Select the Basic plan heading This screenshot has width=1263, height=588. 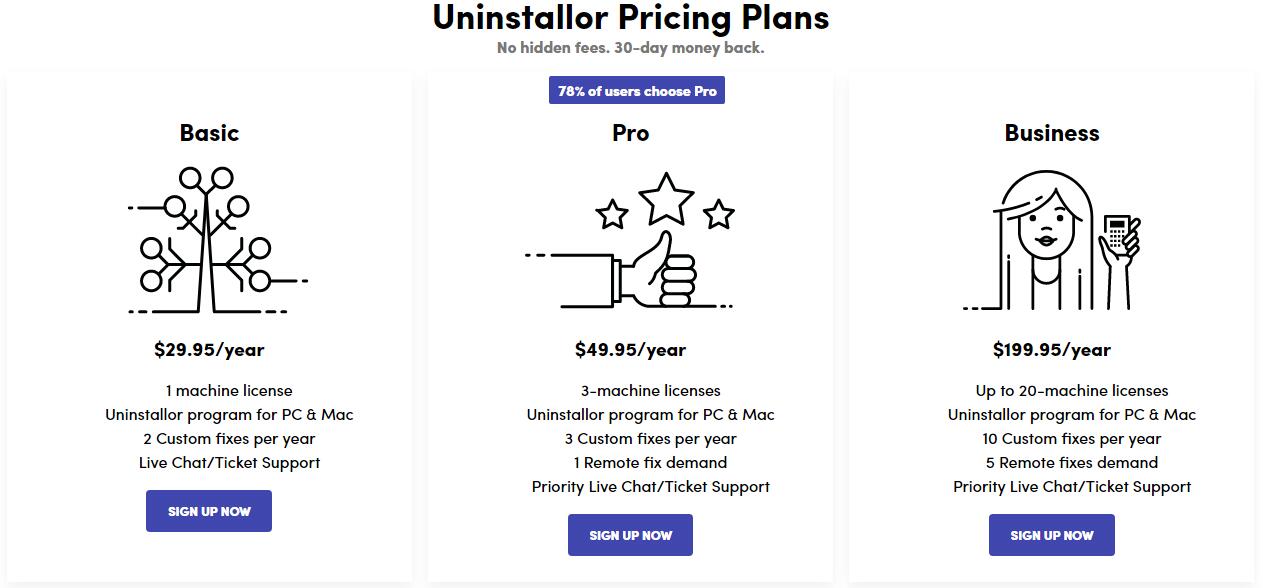coord(209,133)
